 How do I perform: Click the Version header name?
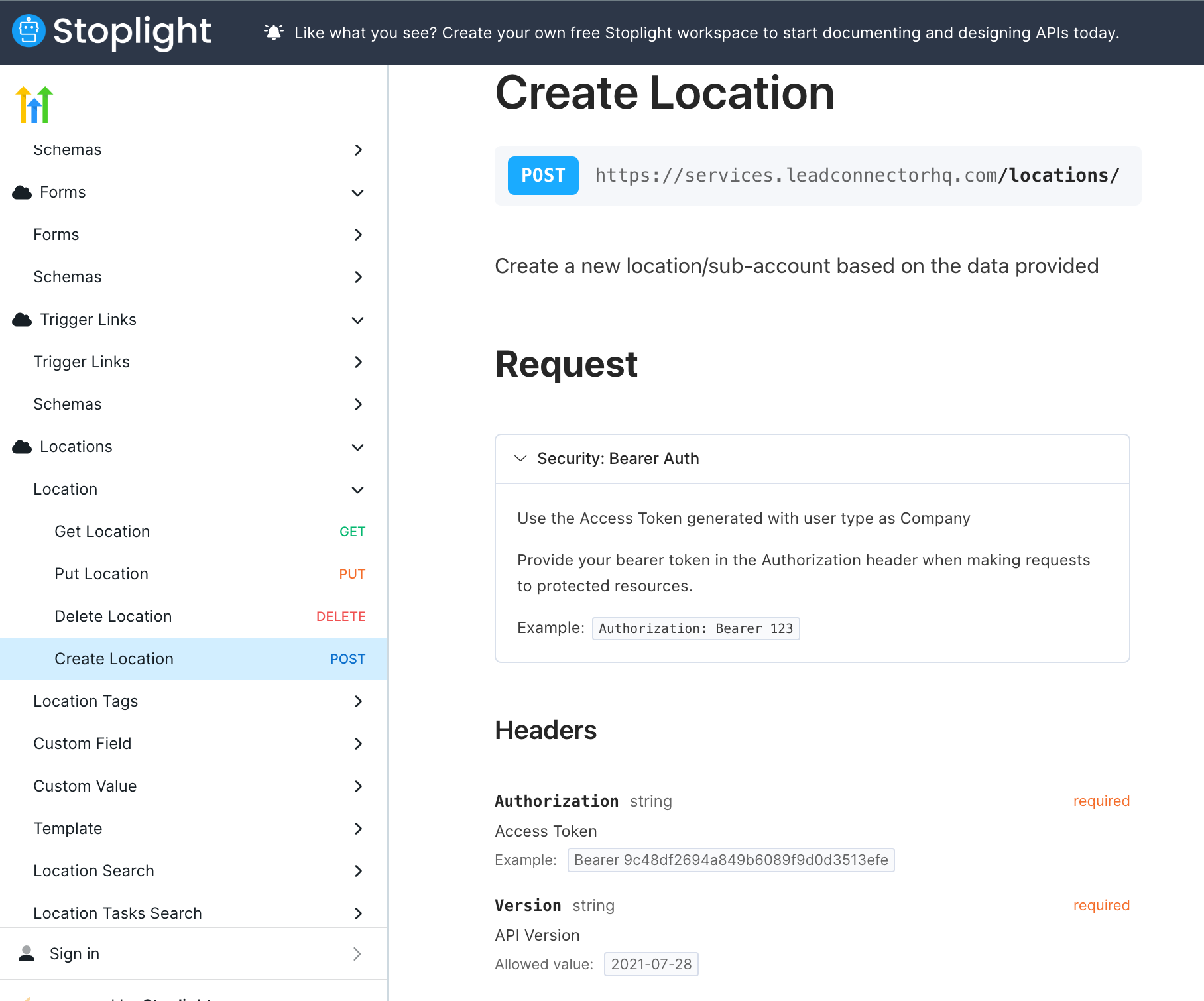[x=528, y=905]
